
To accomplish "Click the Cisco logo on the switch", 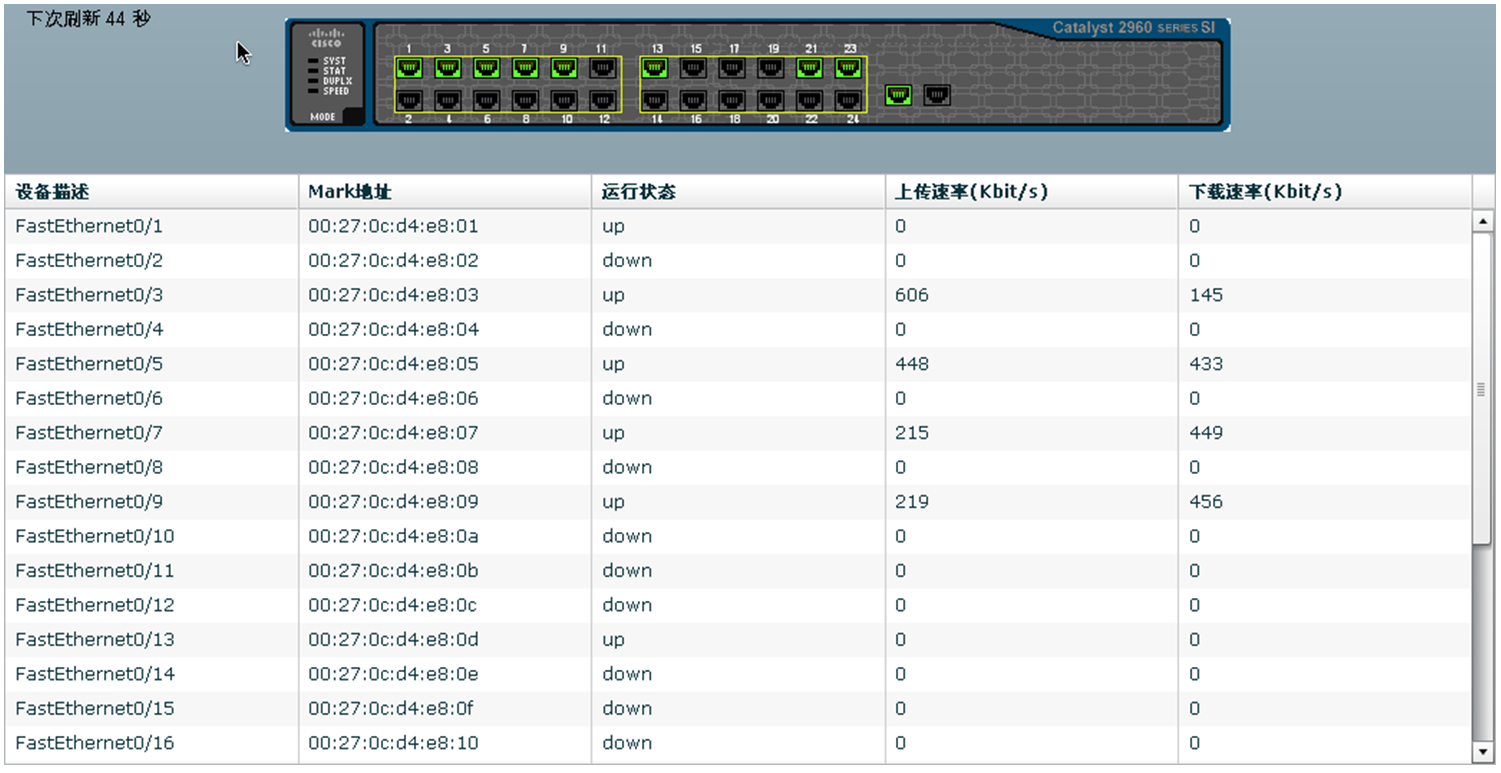I will coord(326,39).
